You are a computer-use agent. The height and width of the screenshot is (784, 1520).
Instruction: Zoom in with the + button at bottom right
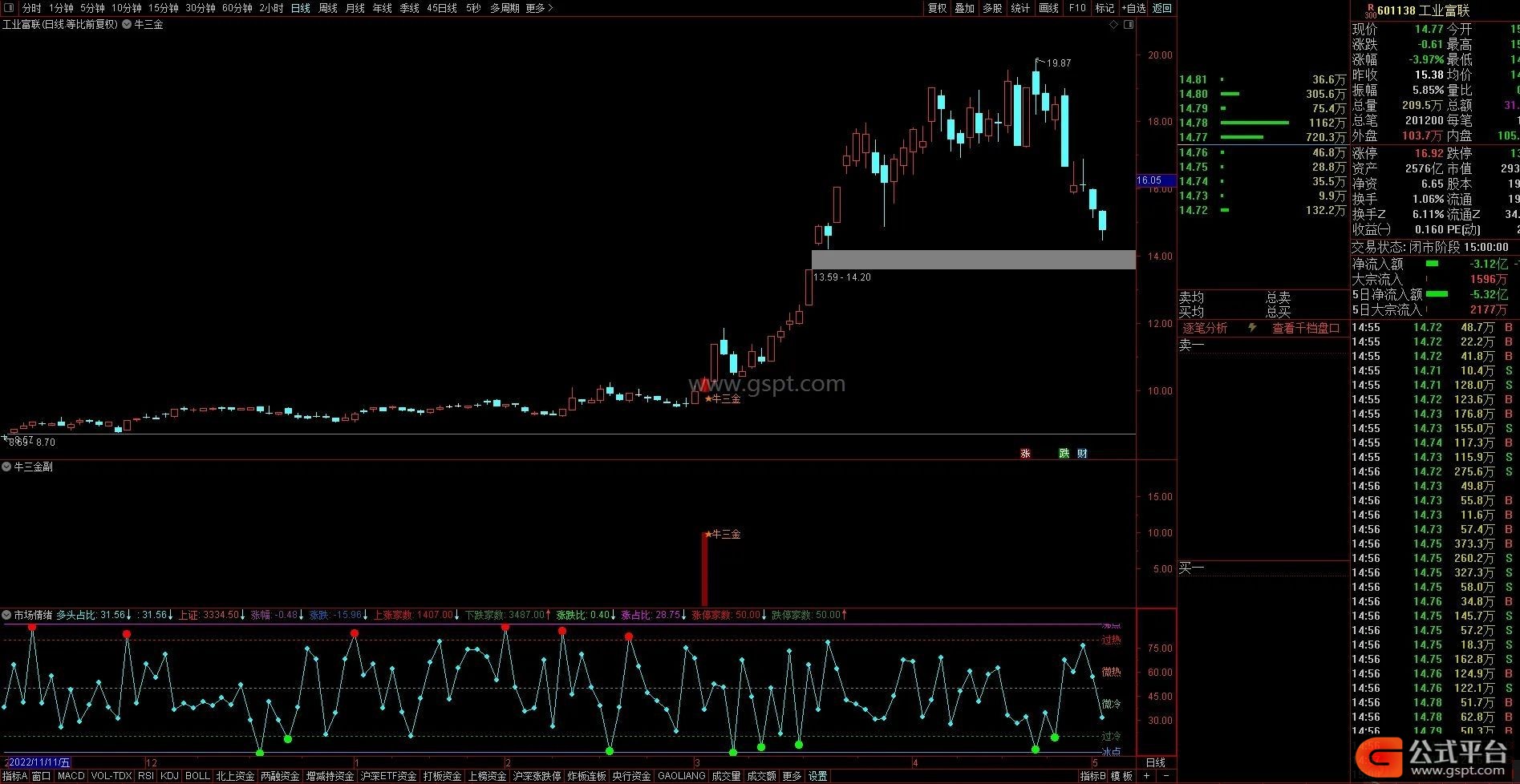[x=1146, y=776]
